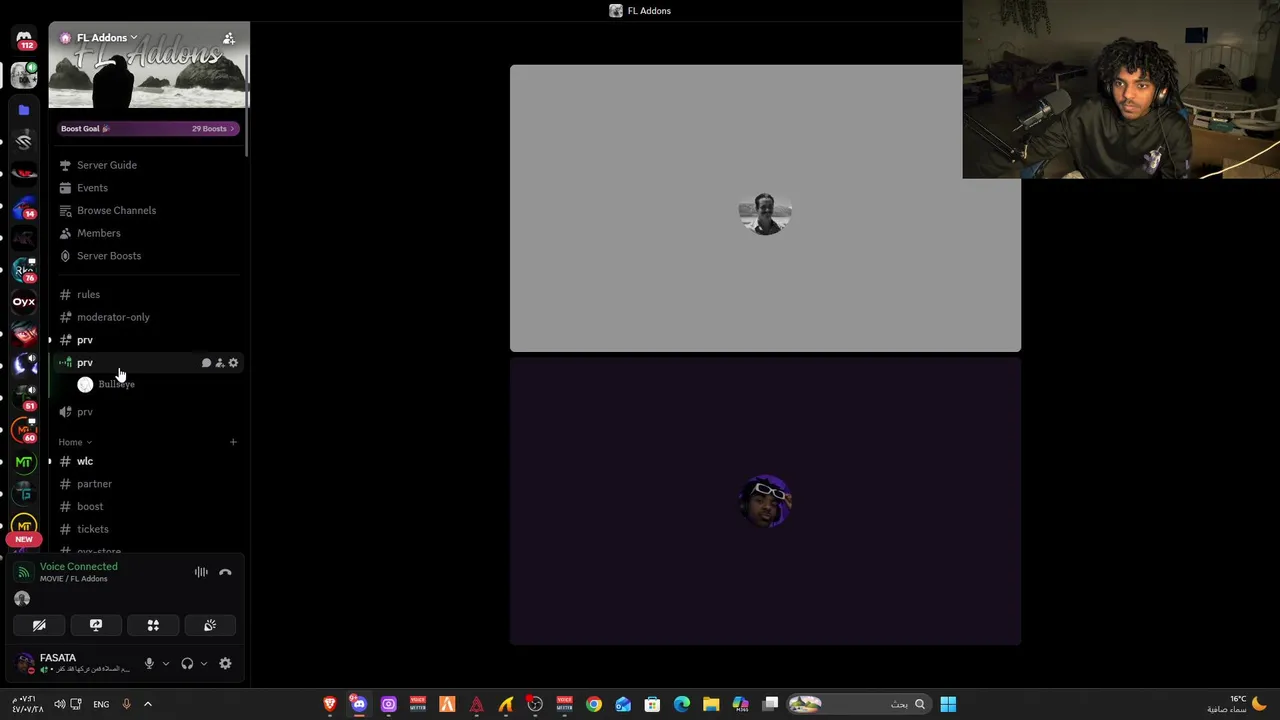1280x720 pixels.
Task: Open the green MT server icon
Action: [x=24, y=462]
